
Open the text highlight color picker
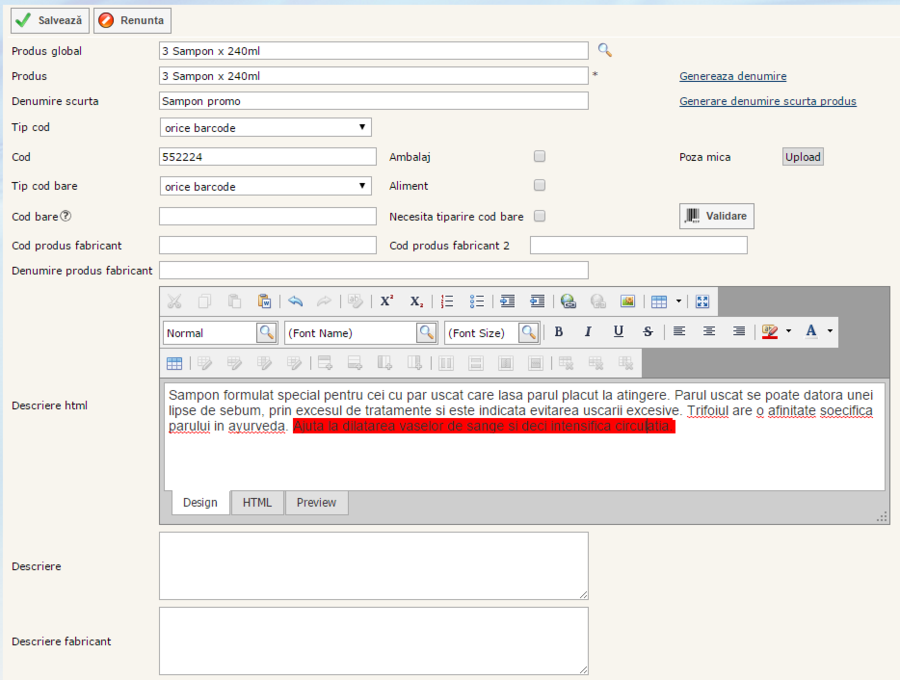(x=769, y=332)
